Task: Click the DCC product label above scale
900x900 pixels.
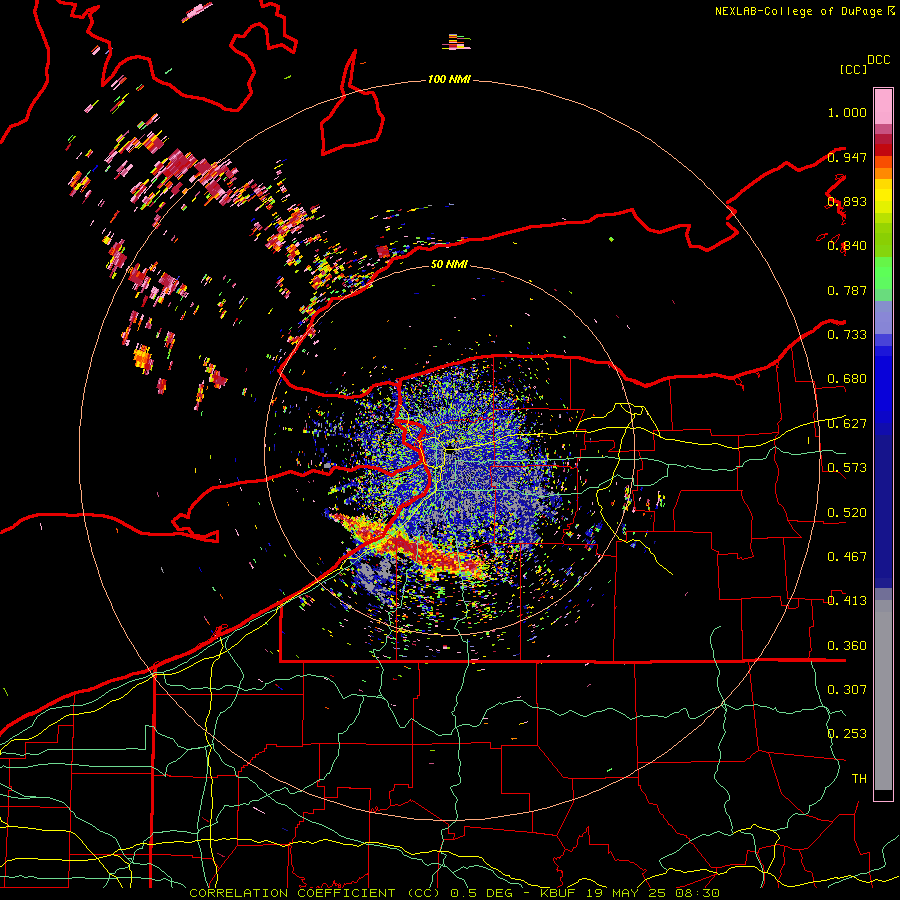Action: [x=879, y=60]
